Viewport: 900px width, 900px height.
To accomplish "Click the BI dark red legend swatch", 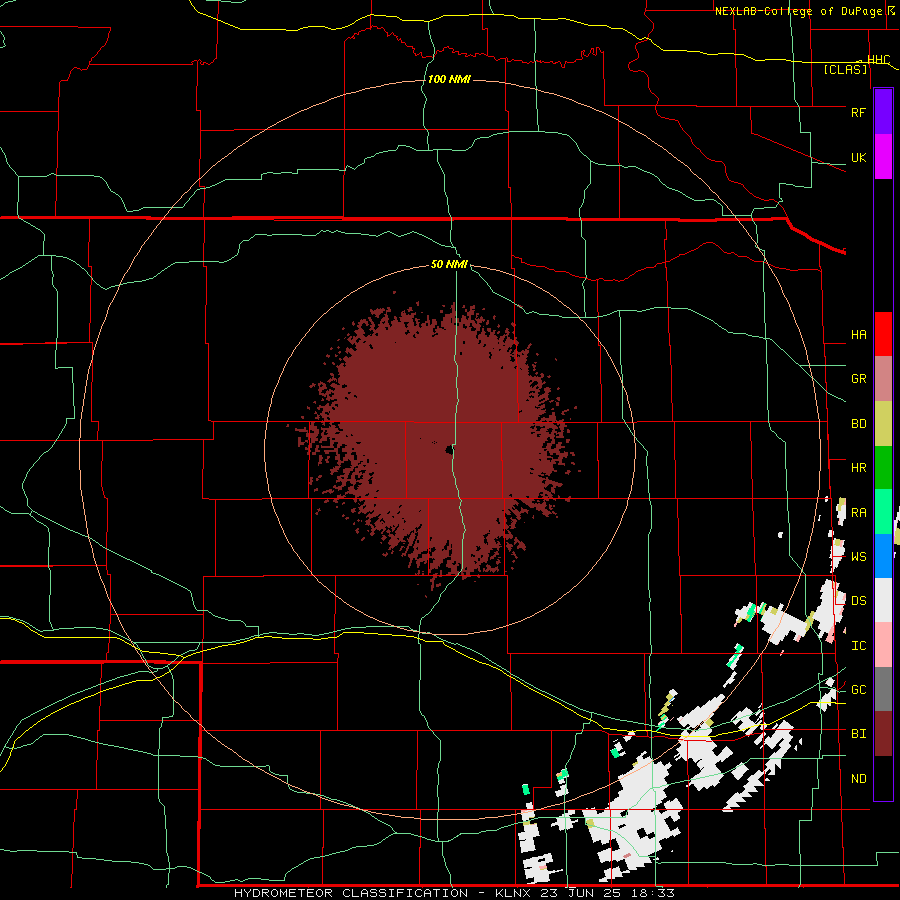I will click(883, 734).
